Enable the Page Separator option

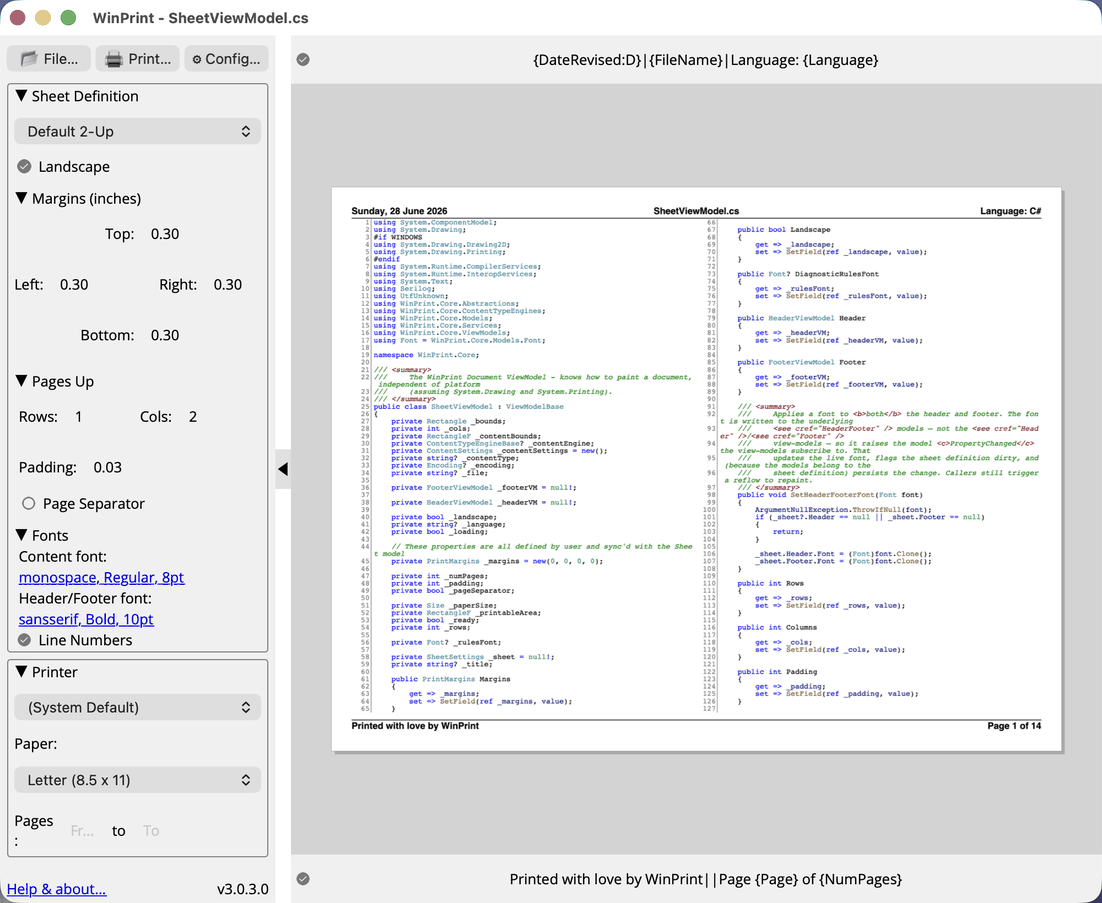point(29,504)
